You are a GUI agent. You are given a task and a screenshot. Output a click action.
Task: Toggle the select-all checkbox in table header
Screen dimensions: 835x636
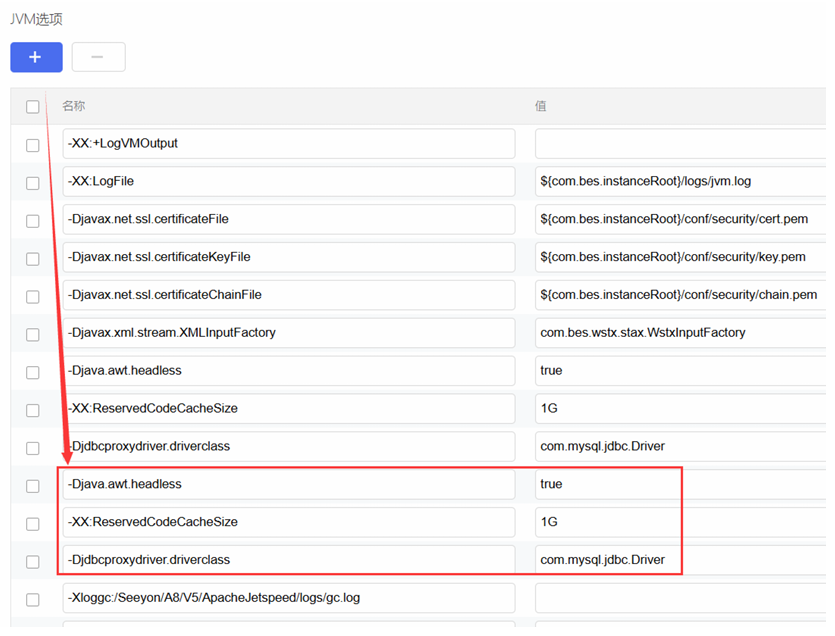(x=33, y=107)
